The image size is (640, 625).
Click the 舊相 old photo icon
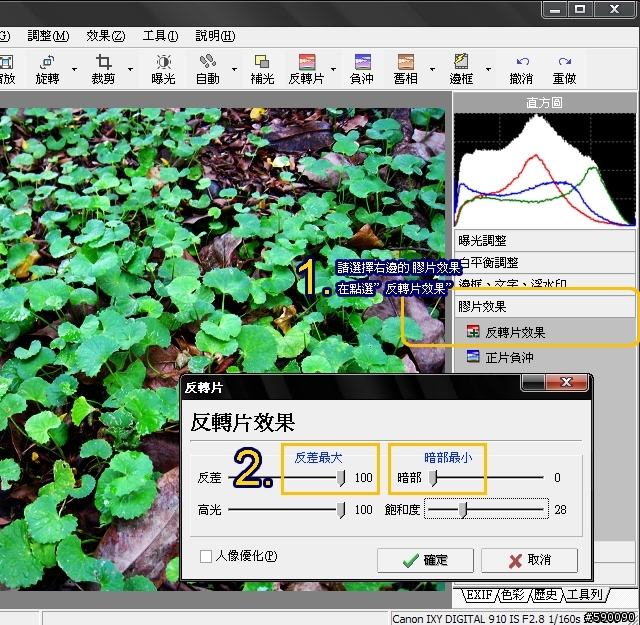pyautogui.click(x=406, y=62)
